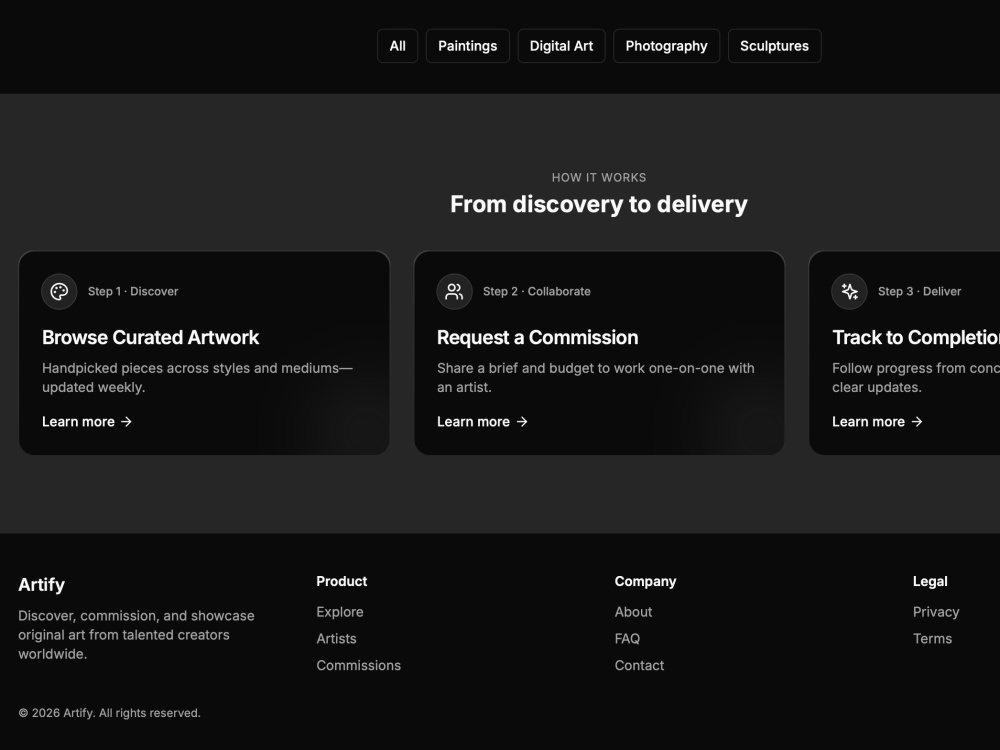Open the Commissions footer link
Screen dimensions: 1000x750
point(358,665)
